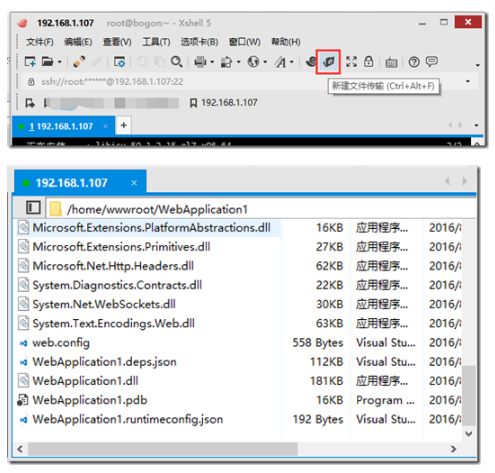Click the New File Transfer toolbar icon

tap(328, 62)
